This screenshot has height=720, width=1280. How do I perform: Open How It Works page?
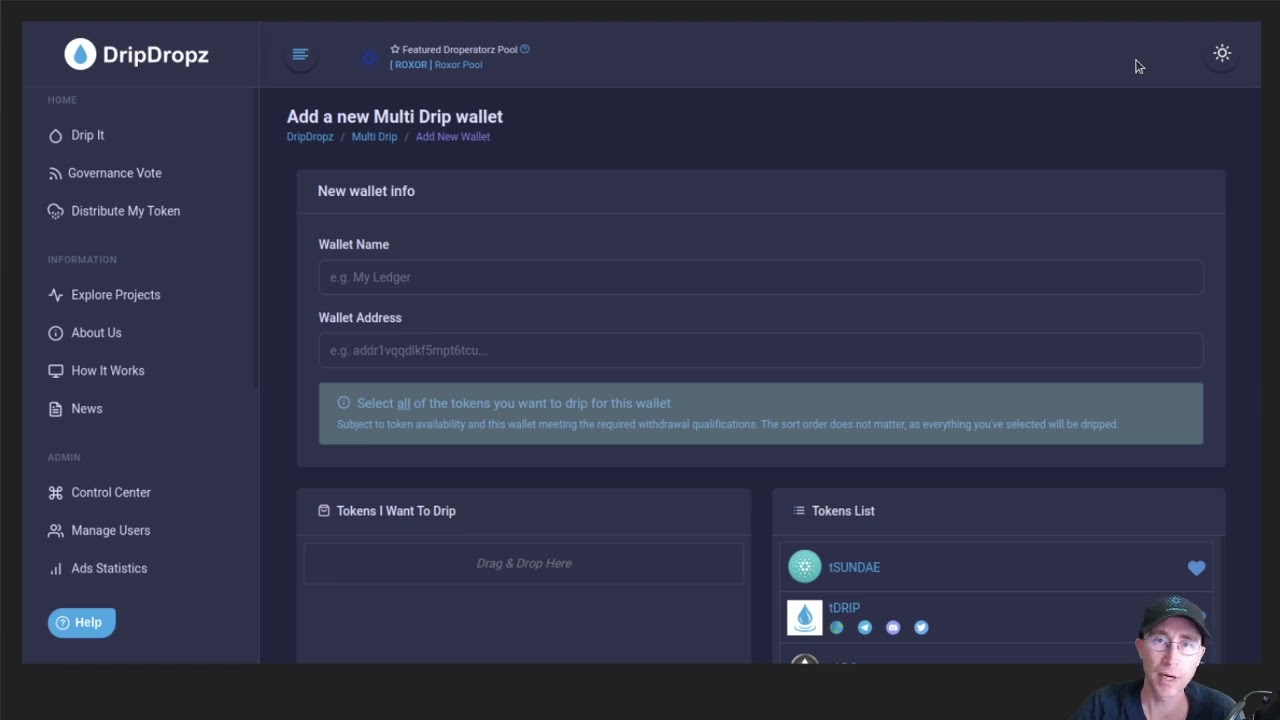pos(107,371)
